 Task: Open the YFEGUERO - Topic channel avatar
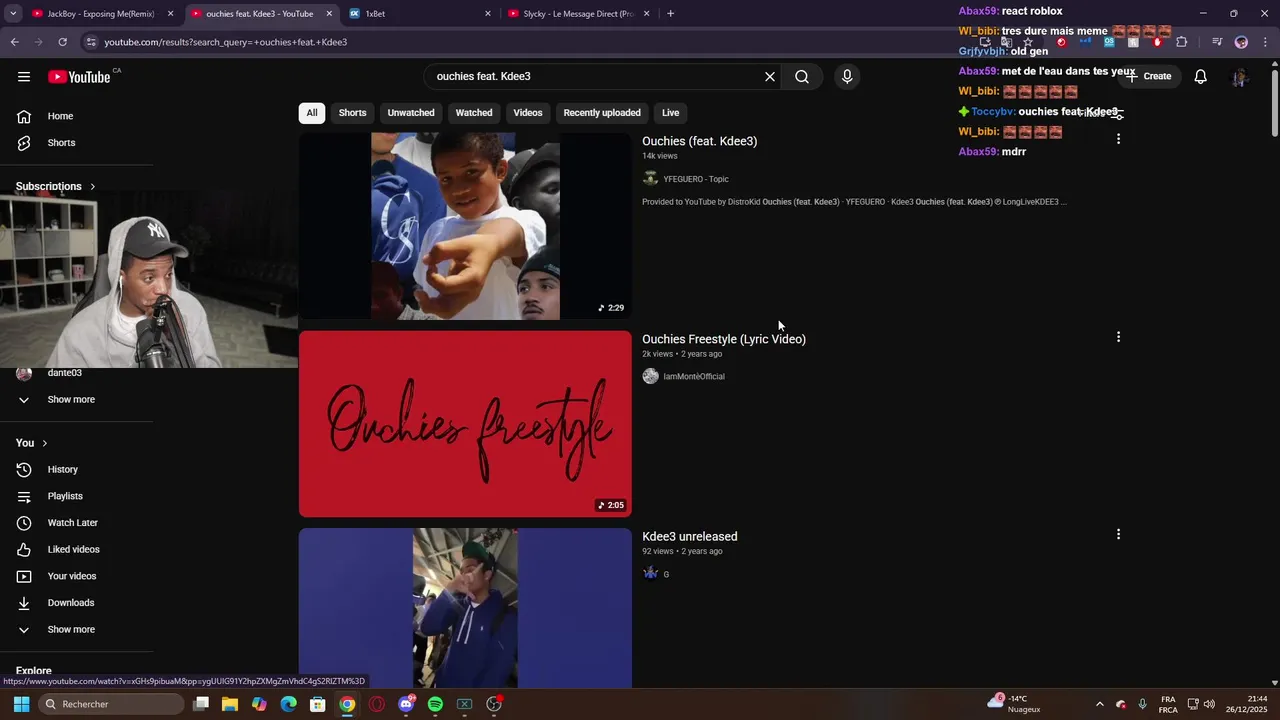click(x=650, y=179)
